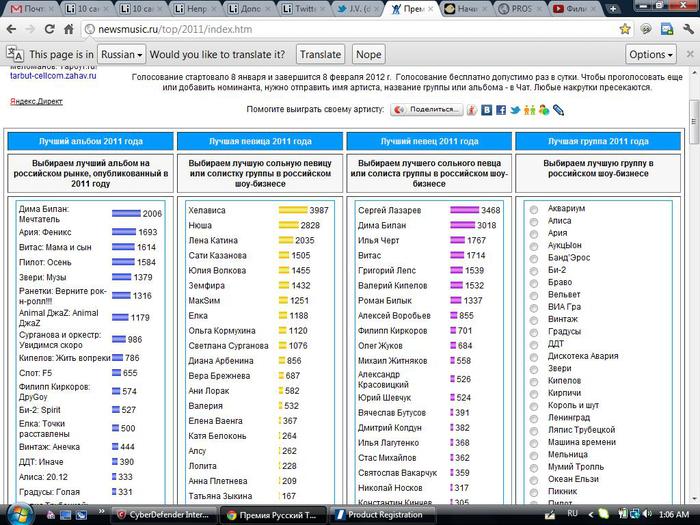Choose Ария in the best group poll
Image resolution: width=700 pixels, height=525 pixels.
(x=533, y=234)
